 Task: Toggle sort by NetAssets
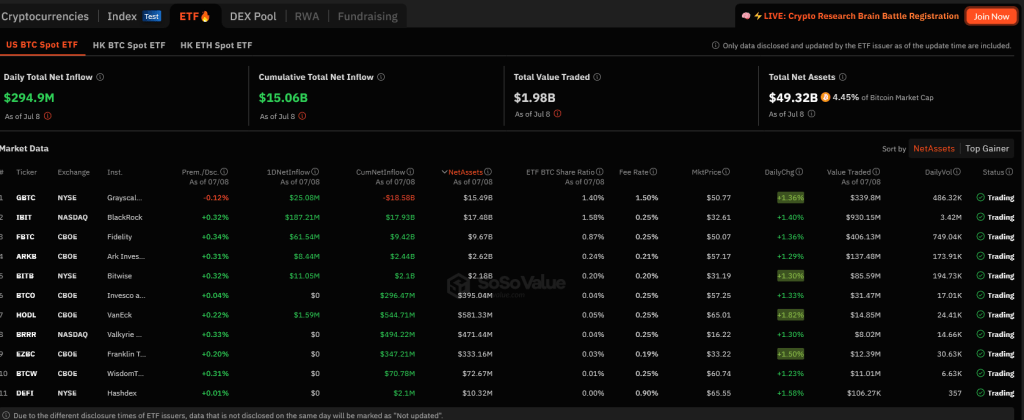coord(933,148)
